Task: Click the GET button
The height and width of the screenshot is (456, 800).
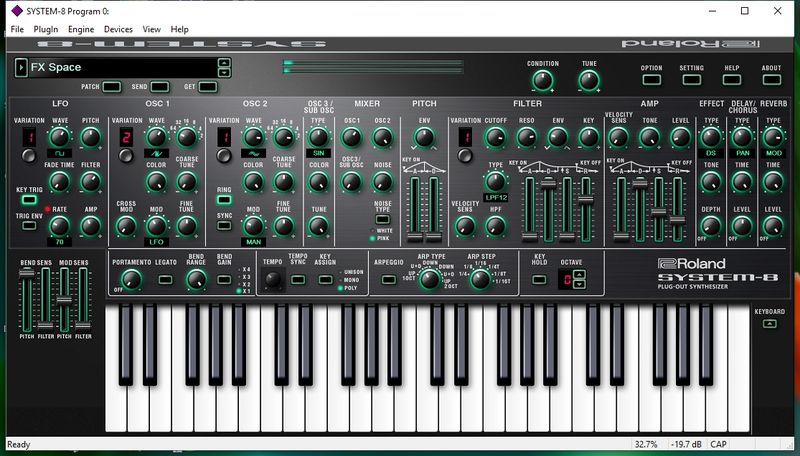Action: click(208, 87)
